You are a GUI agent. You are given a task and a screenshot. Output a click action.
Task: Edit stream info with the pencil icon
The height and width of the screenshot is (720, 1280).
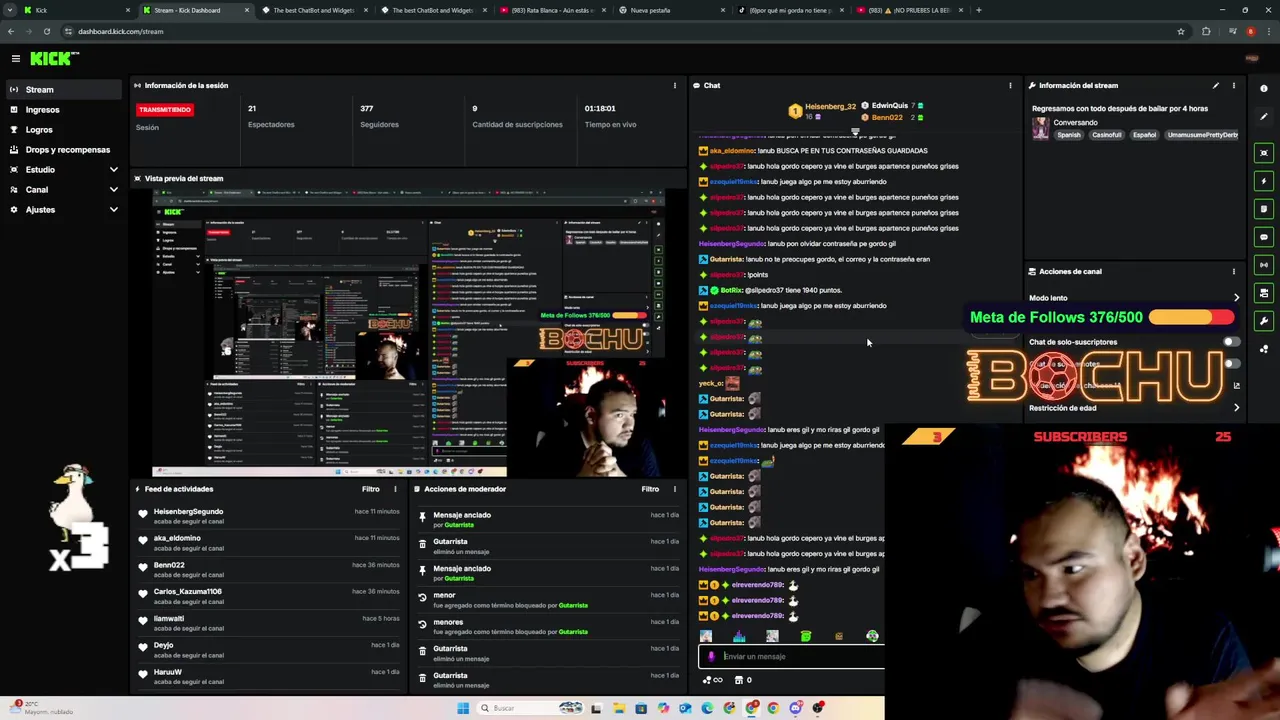pos(1216,85)
